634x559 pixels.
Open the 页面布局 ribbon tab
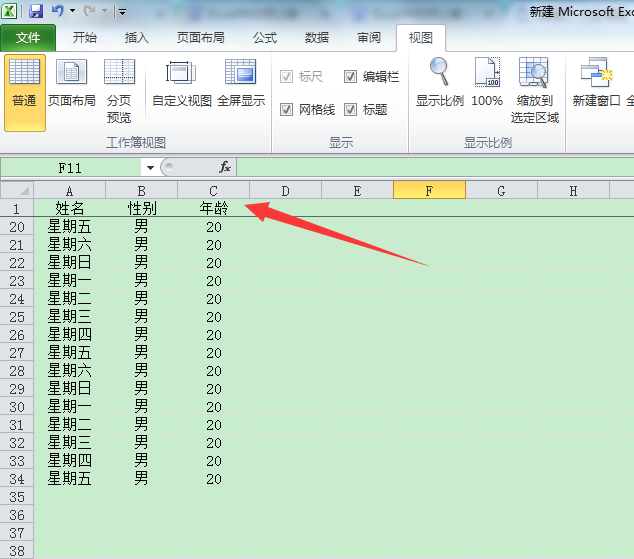click(201, 38)
